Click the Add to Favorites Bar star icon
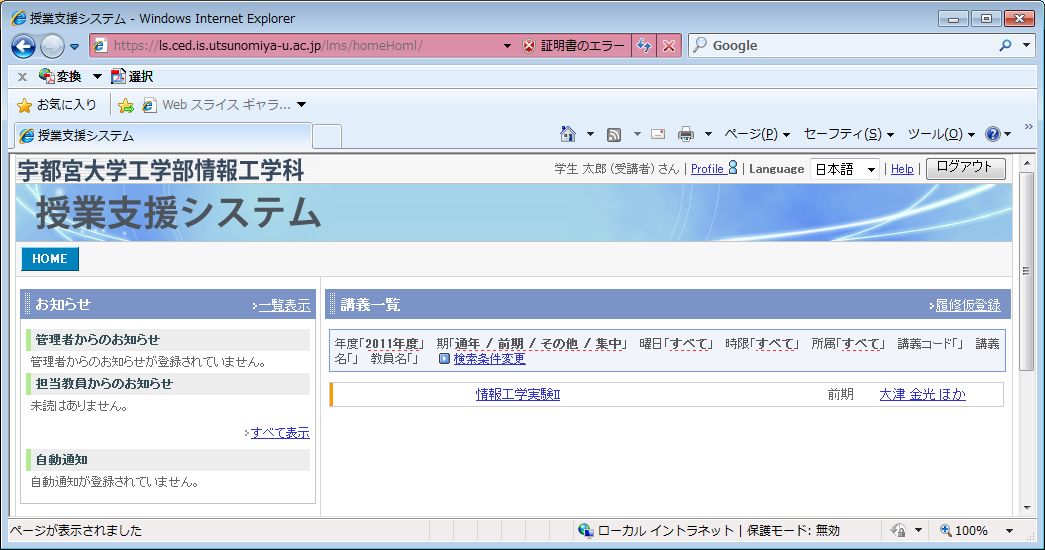The height and width of the screenshot is (550, 1045). tap(126, 105)
